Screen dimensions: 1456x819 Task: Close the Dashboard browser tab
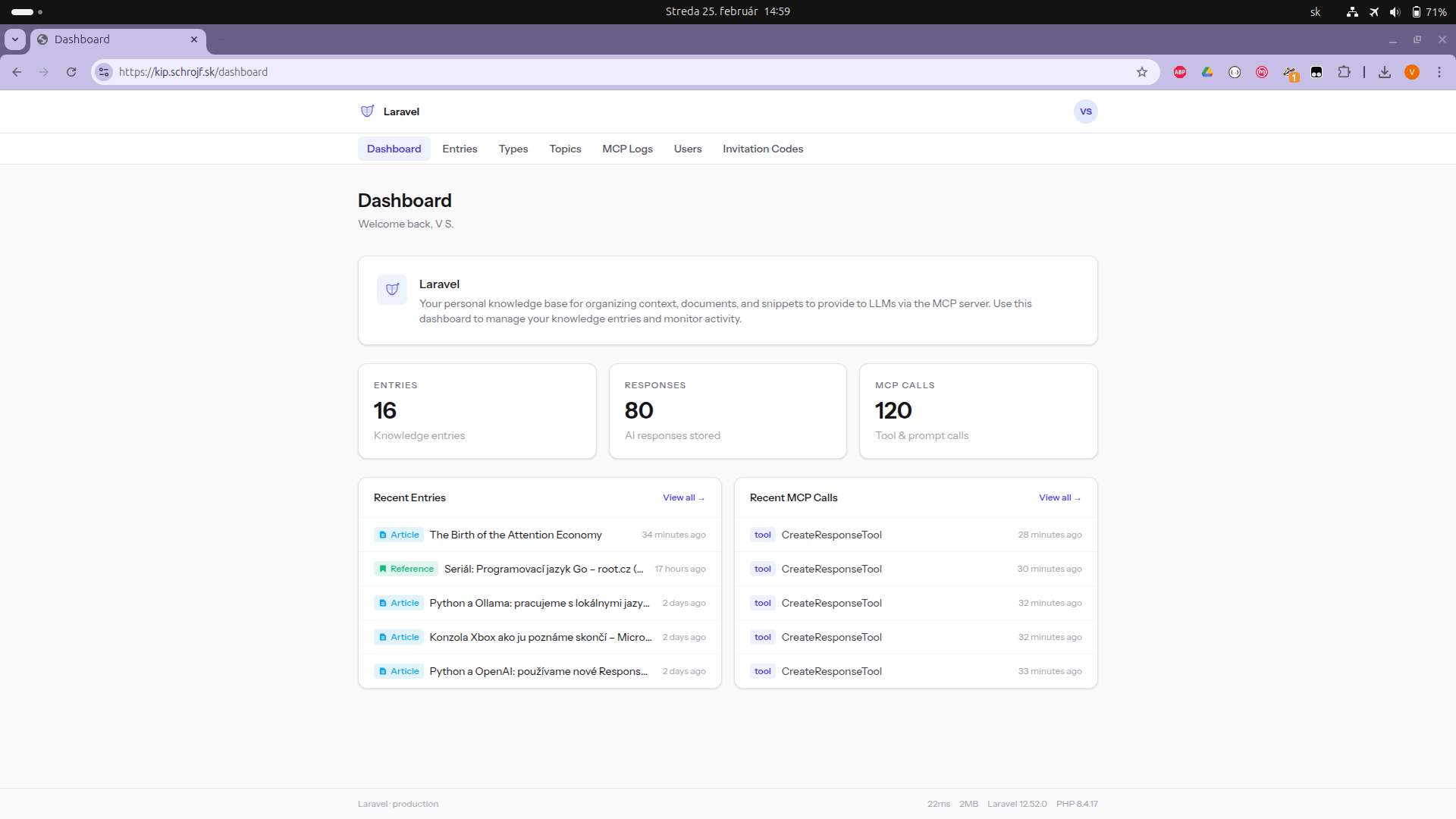194,39
